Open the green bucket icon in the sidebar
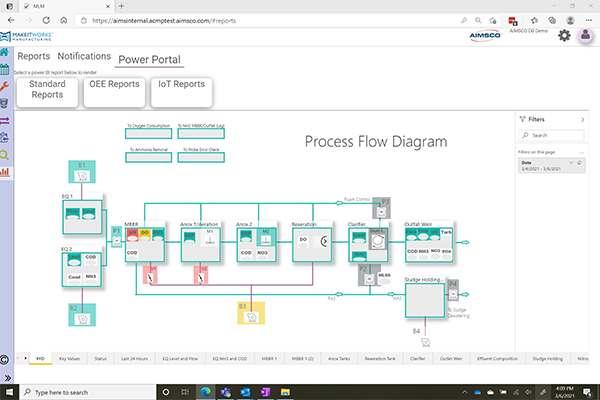Screen dimensions: 600x400 5,103
